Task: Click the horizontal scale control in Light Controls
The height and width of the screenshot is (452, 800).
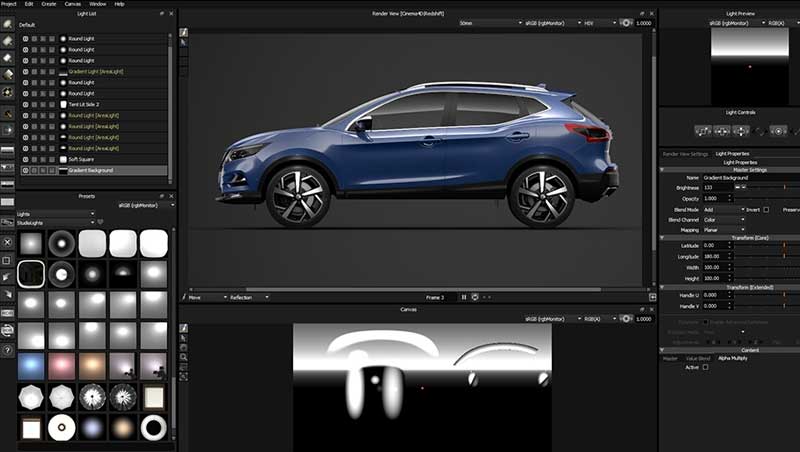Action: [x=722, y=131]
